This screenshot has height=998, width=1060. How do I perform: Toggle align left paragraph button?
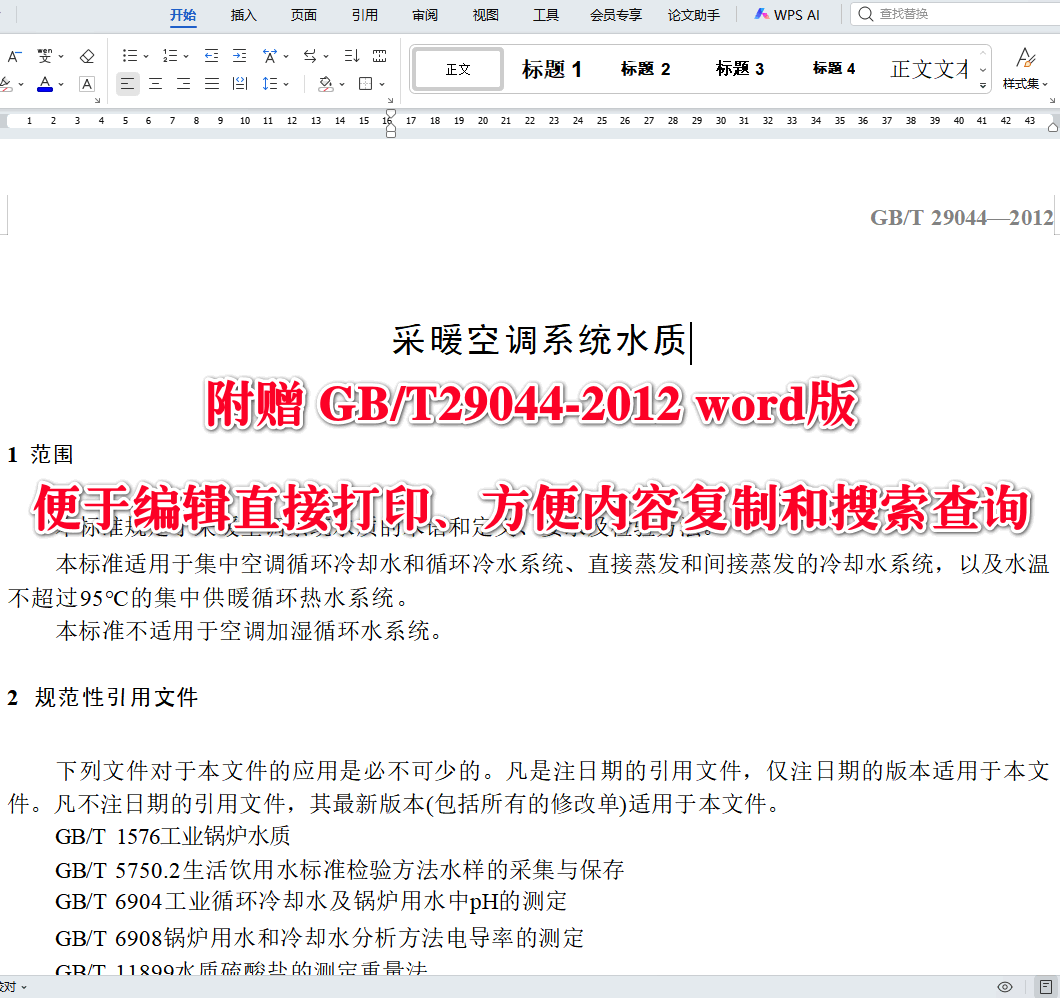point(128,84)
